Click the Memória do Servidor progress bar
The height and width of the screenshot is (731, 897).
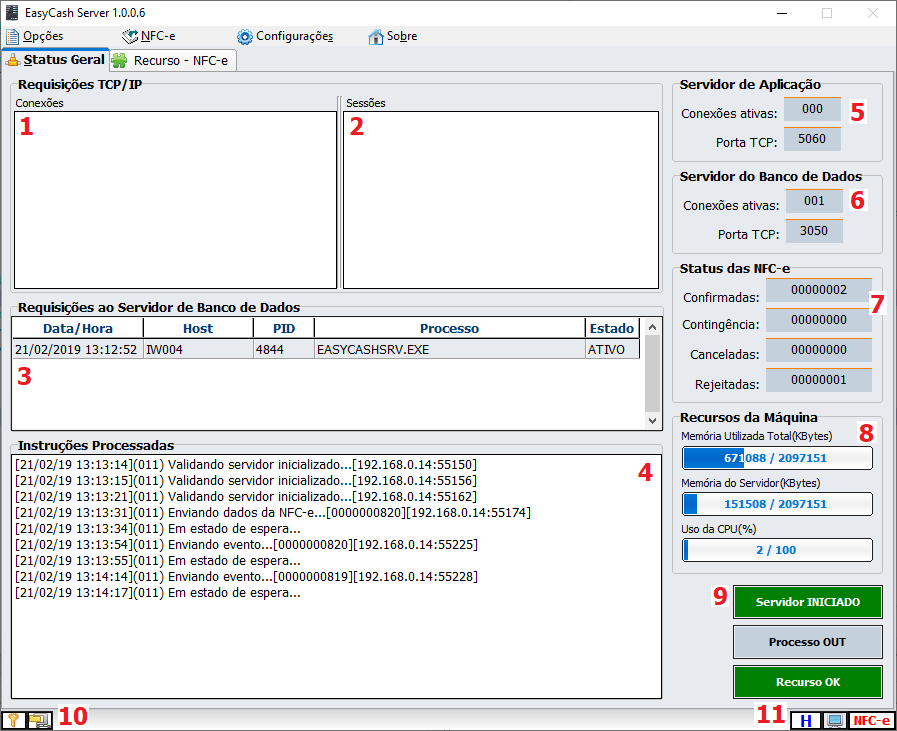[777, 504]
